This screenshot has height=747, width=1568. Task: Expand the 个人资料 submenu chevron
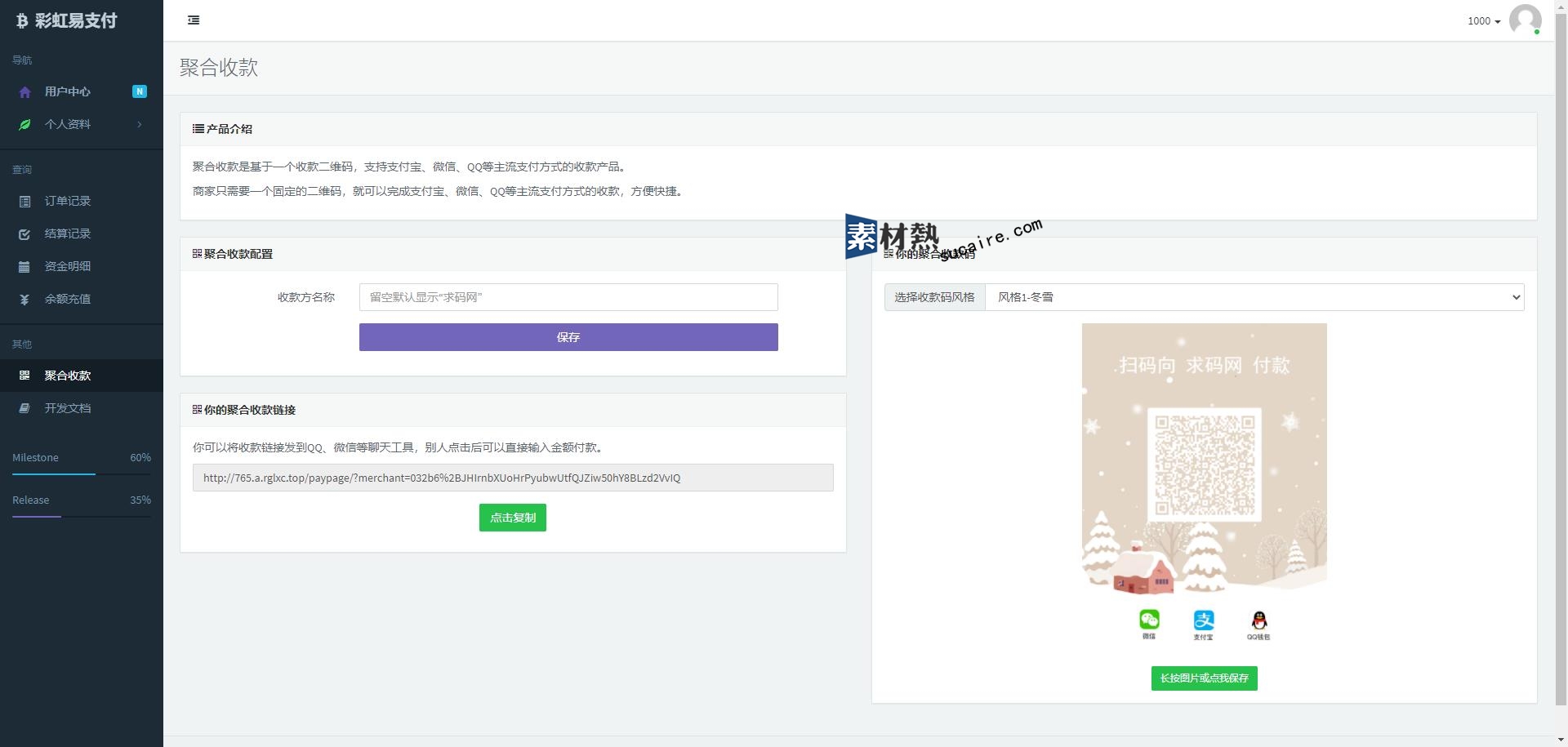pyautogui.click(x=140, y=124)
